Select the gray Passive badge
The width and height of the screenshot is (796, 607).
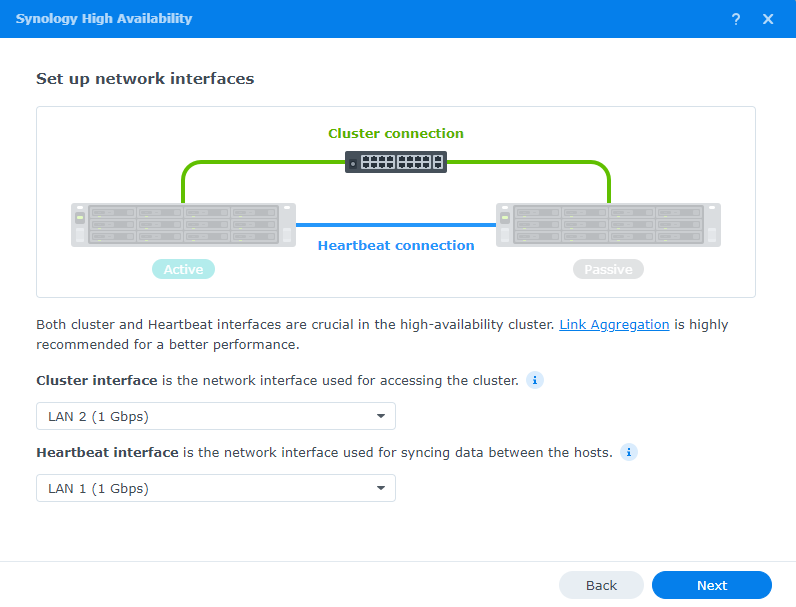[x=608, y=269]
